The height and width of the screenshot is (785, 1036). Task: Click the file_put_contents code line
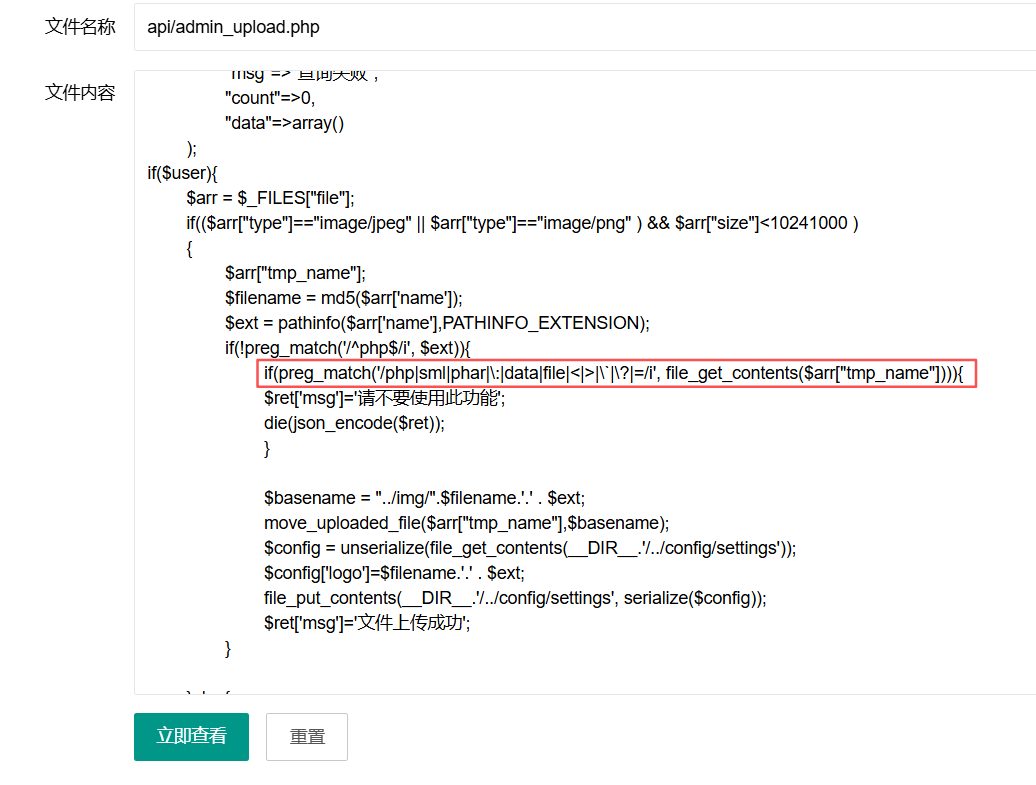(x=515, y=598)
